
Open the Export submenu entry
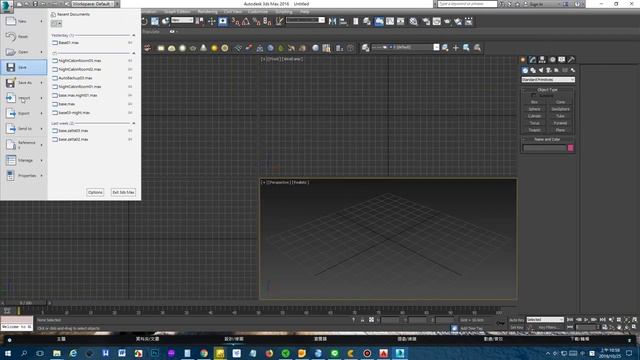(24, 113)
